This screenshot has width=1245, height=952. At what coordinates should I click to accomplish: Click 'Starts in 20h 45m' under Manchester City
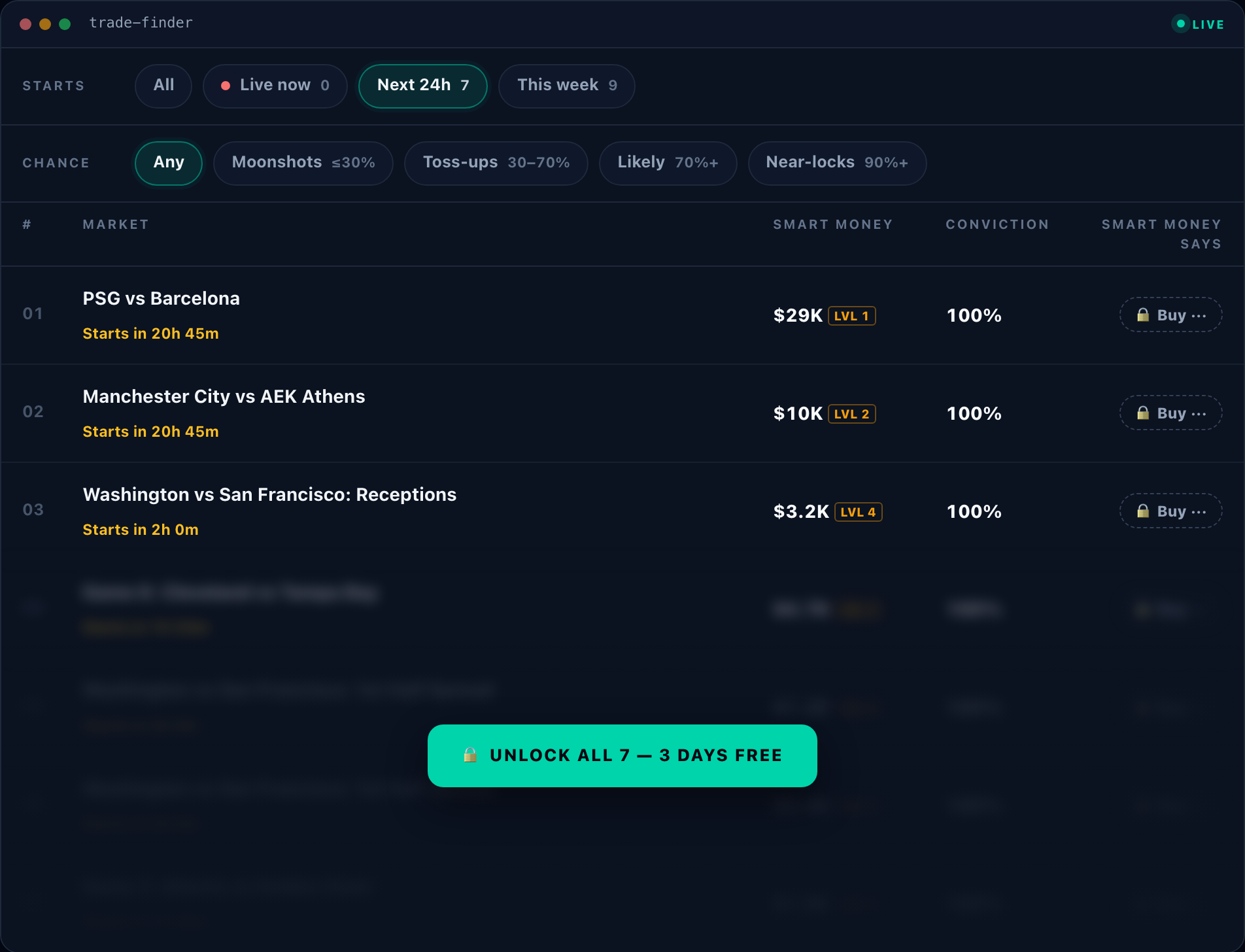[x=151, y=432]
